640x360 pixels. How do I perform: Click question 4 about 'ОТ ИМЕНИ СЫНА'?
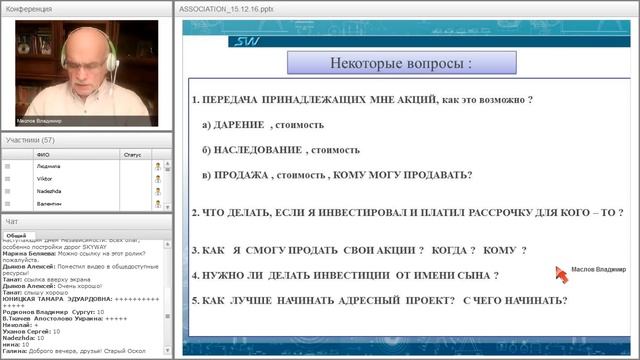click(345, 276)
